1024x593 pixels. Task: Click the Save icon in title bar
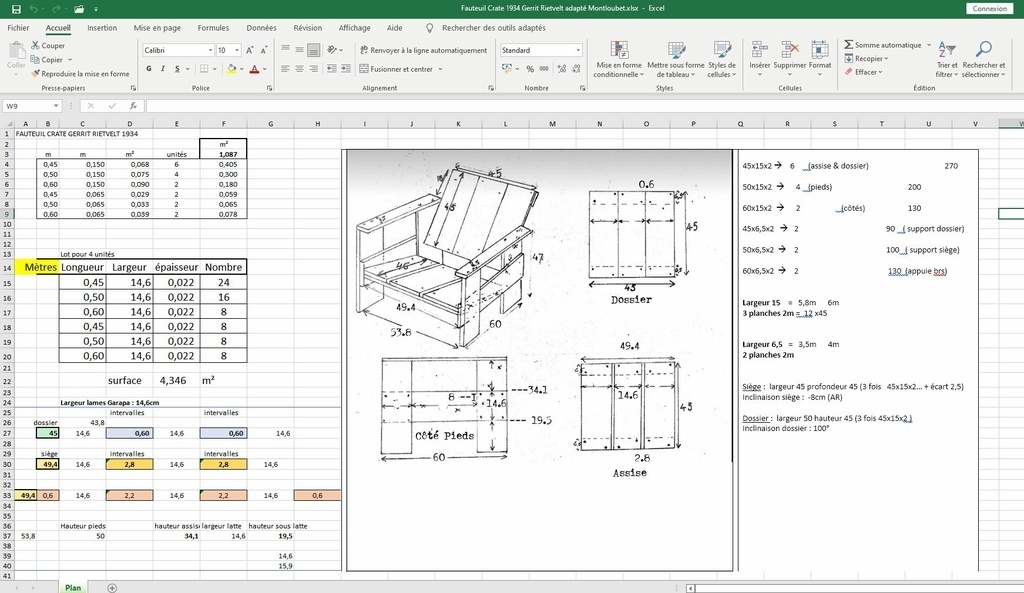16,8
